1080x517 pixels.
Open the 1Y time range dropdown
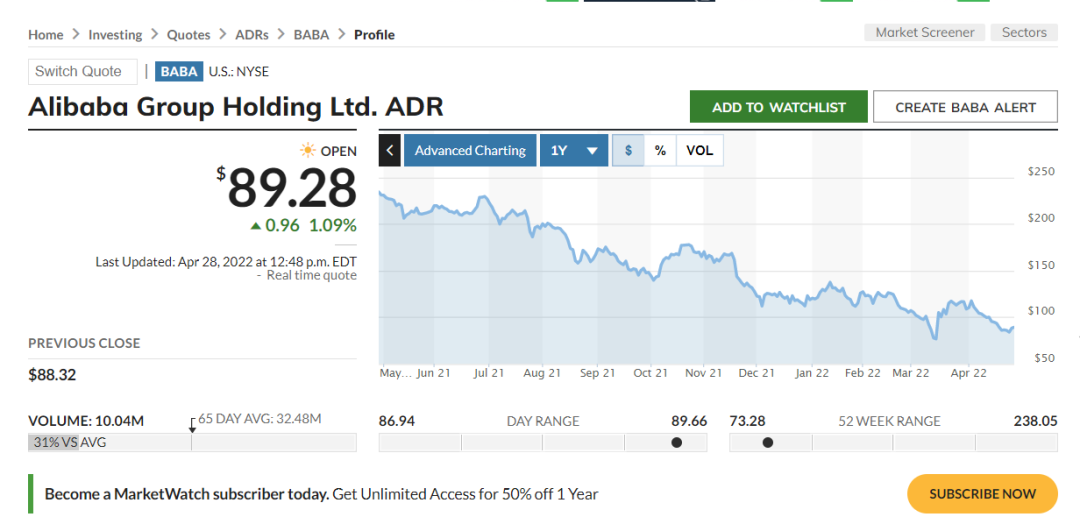click(574, 150)
